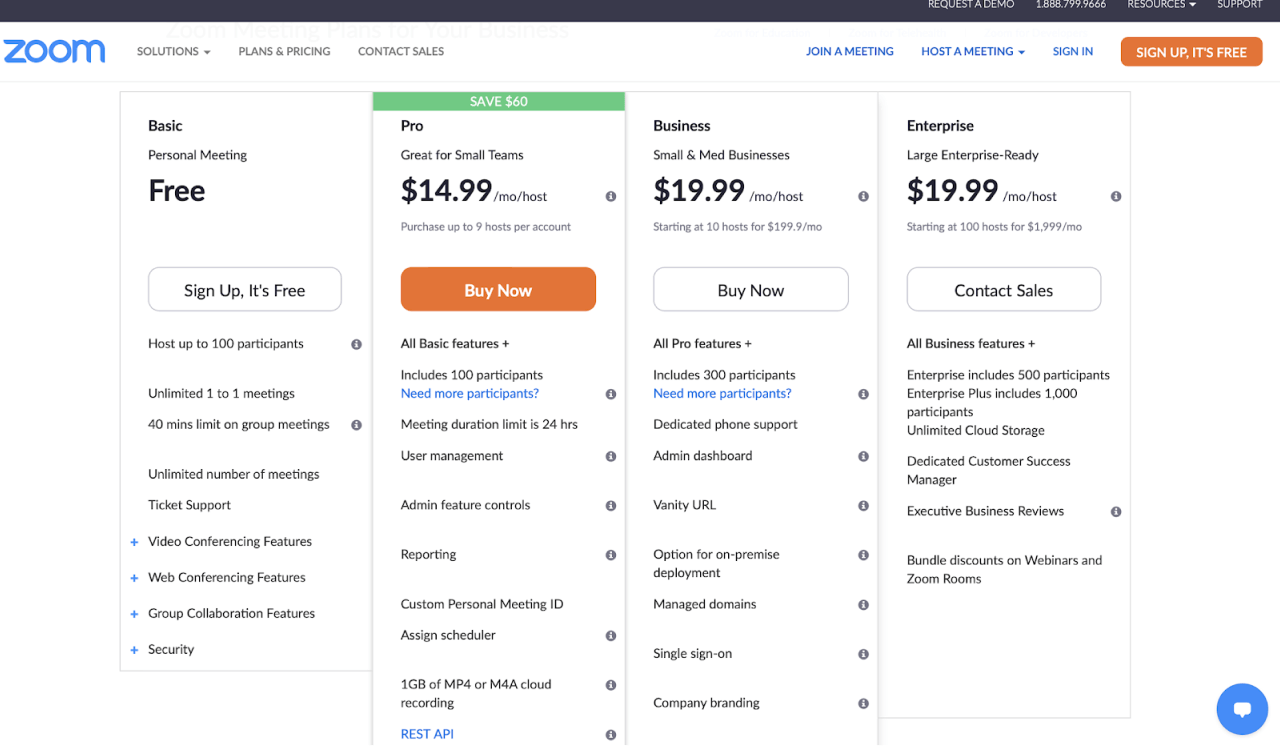1280x746 pixels.
Task: Show info icon beside Pro $14.99 price
Action: point(611,197)
